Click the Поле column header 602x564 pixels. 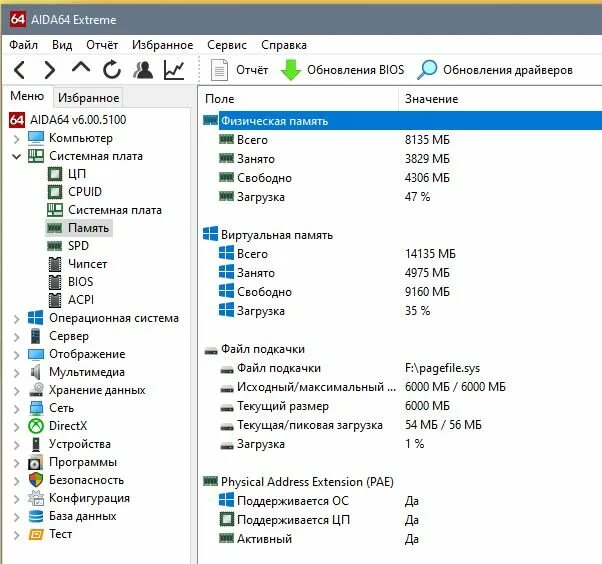tap(298, 99)
